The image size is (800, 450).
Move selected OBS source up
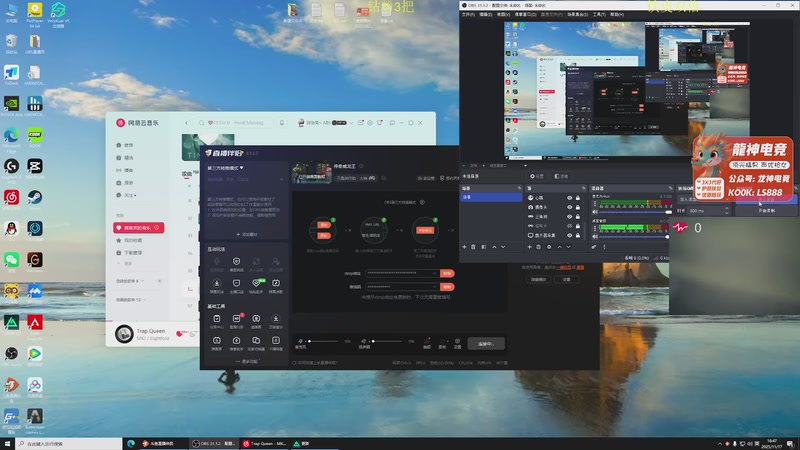(x=559, y=247)
